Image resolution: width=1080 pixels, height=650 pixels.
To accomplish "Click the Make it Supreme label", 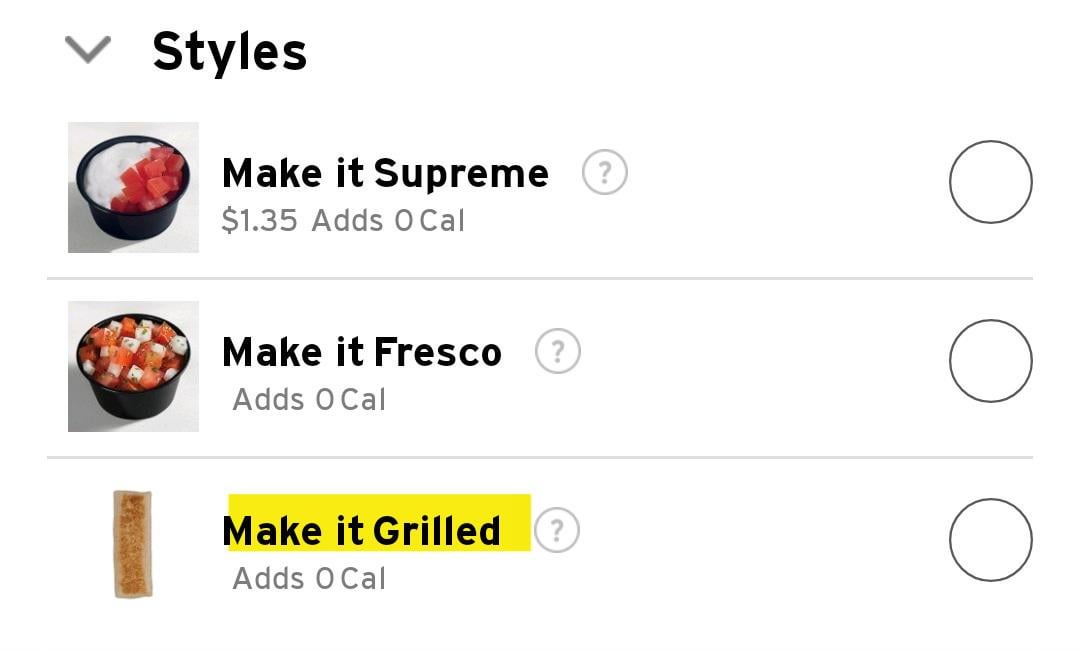I will (x=385, y=174).
